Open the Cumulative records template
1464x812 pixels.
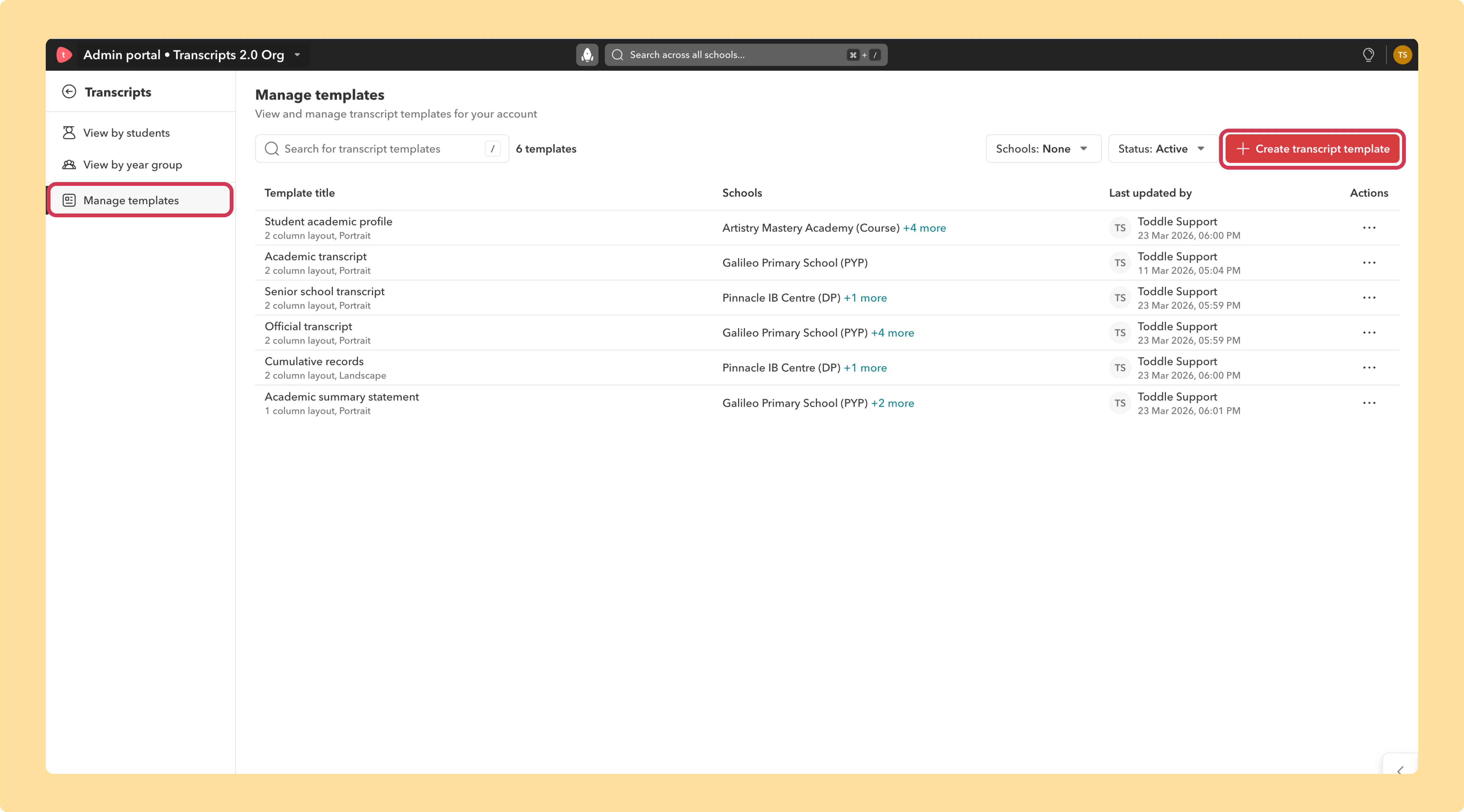[x=314, y=361]
